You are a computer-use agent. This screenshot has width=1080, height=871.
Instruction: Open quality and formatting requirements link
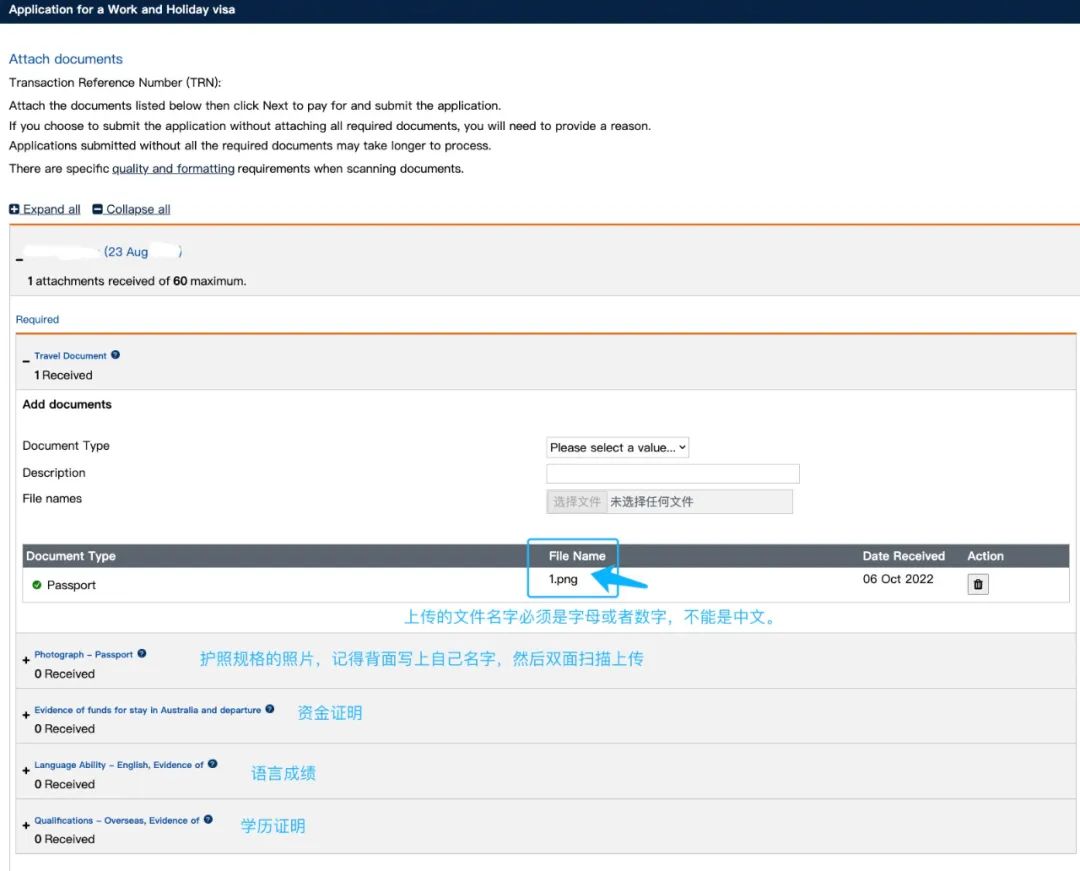[173, 169]
